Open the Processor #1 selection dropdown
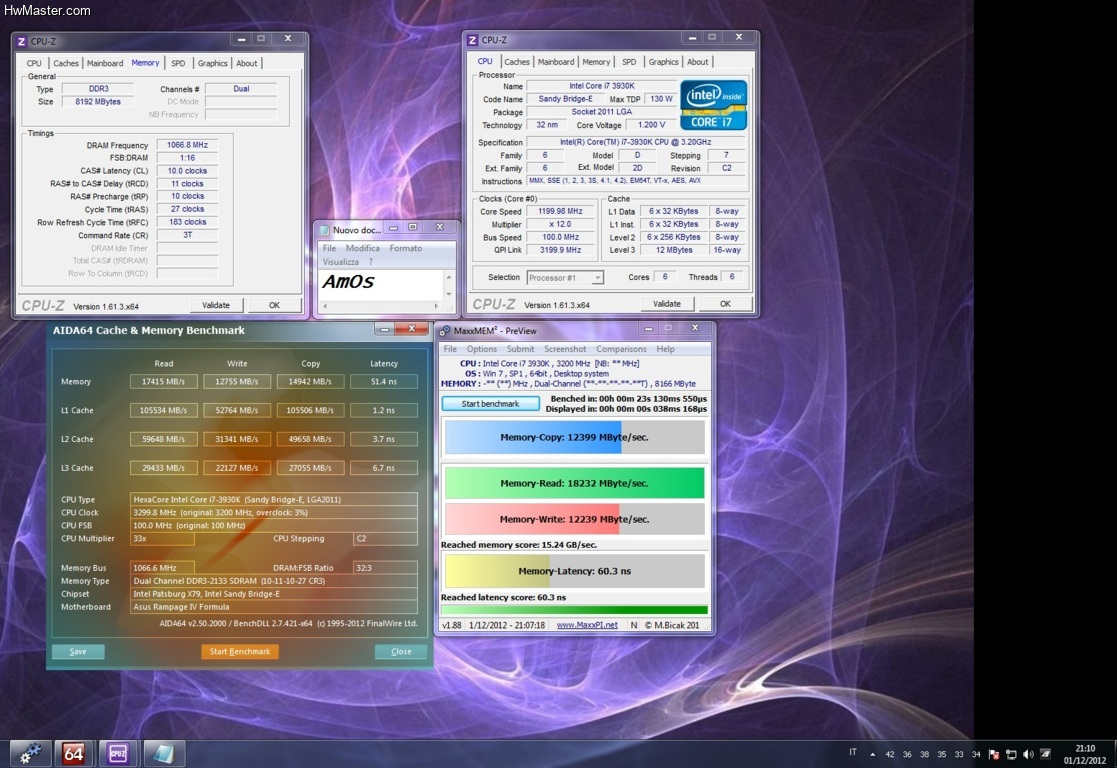Image resolution: width=1117 pixels, height=768 pixels. click(565, 277)
